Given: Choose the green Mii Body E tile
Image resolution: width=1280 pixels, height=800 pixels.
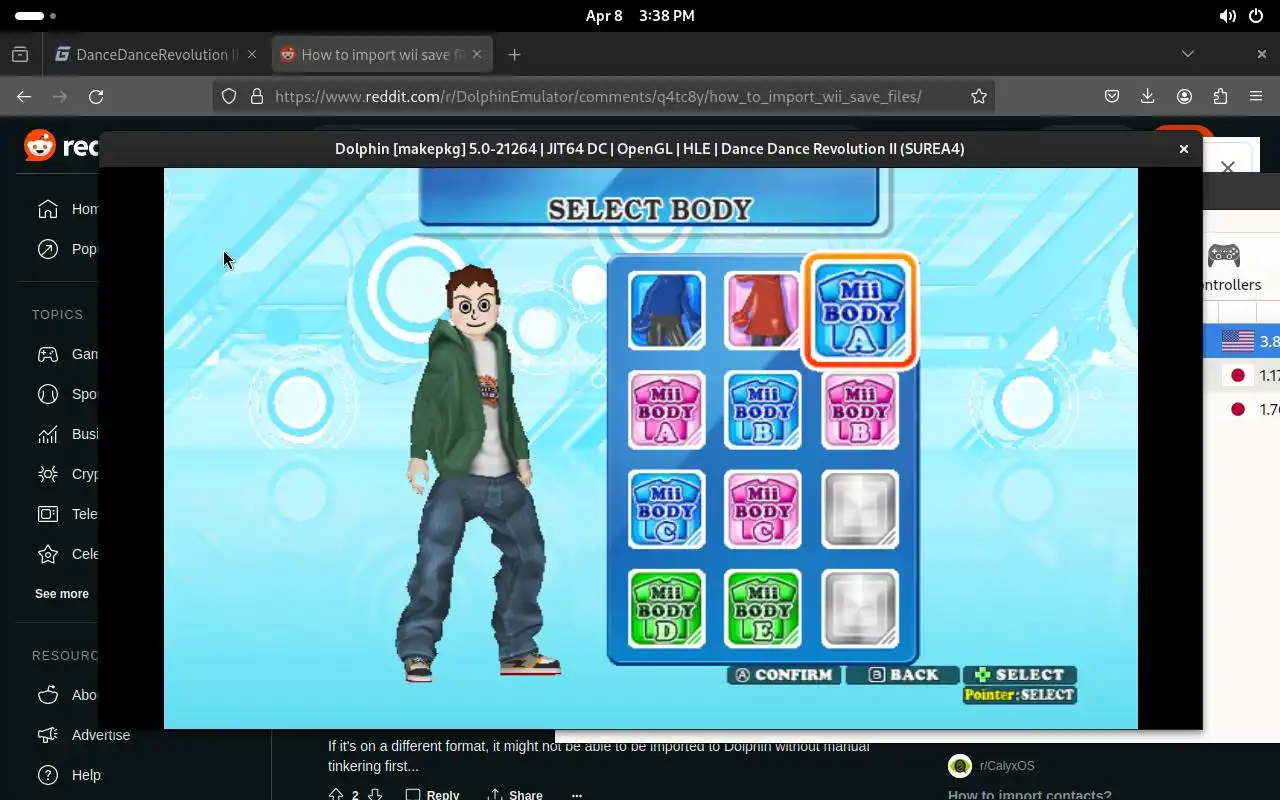Looking at the screenshot, I should coord(762,609).
